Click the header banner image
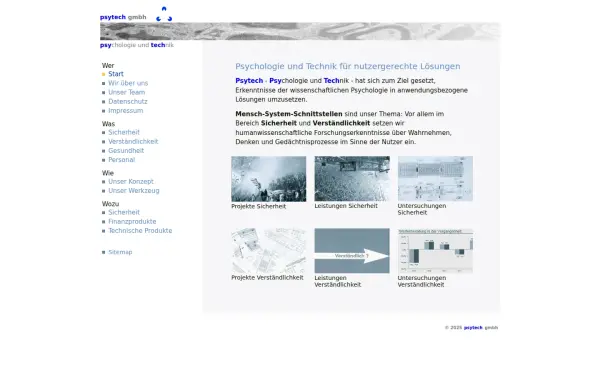The image size is (600, 375). point(300,31)
